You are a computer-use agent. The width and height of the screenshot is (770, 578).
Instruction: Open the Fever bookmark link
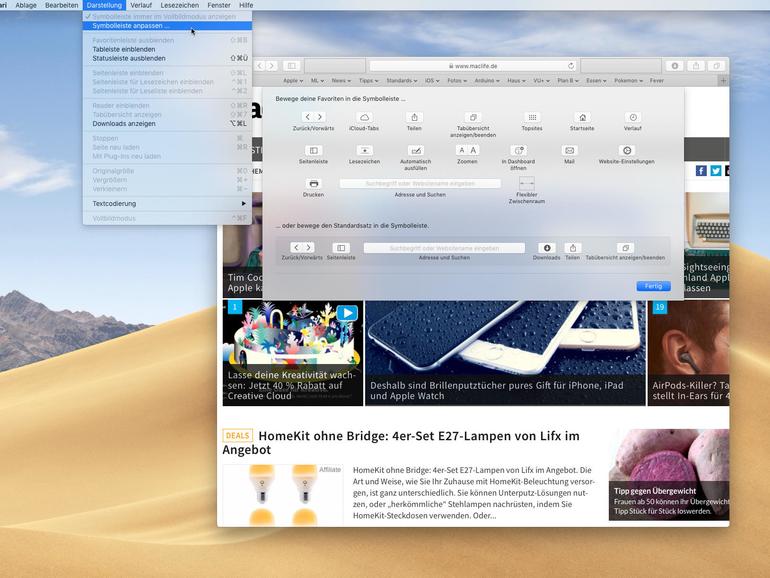click(657, 81)
